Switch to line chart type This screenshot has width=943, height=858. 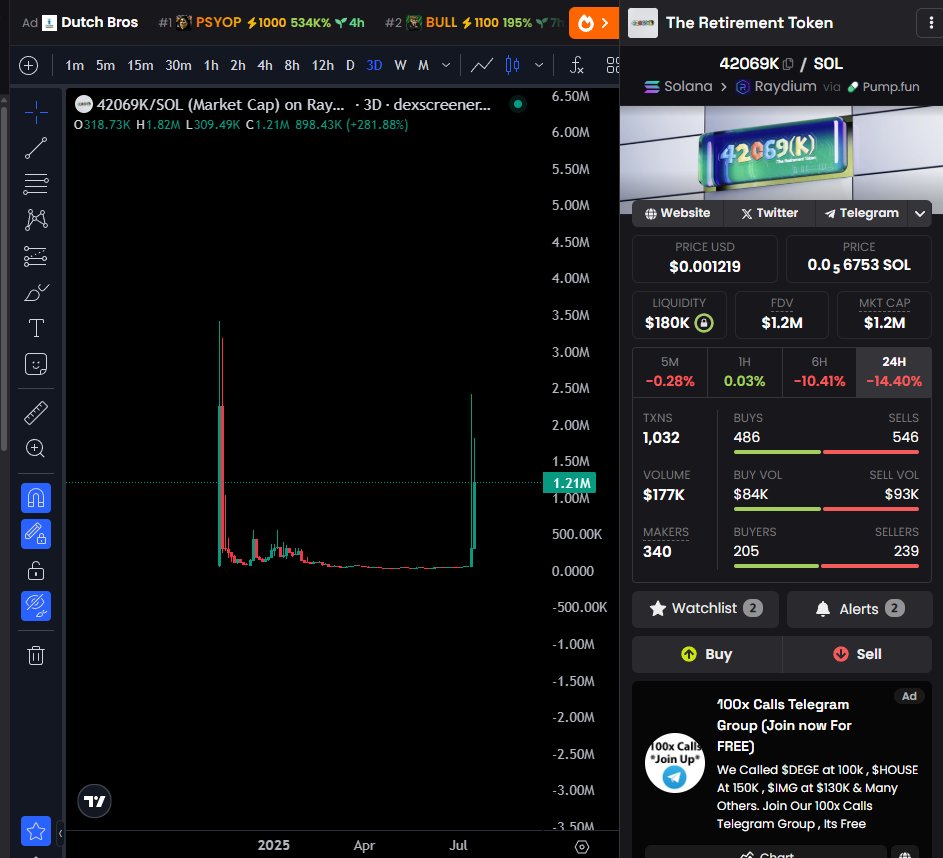482,65
